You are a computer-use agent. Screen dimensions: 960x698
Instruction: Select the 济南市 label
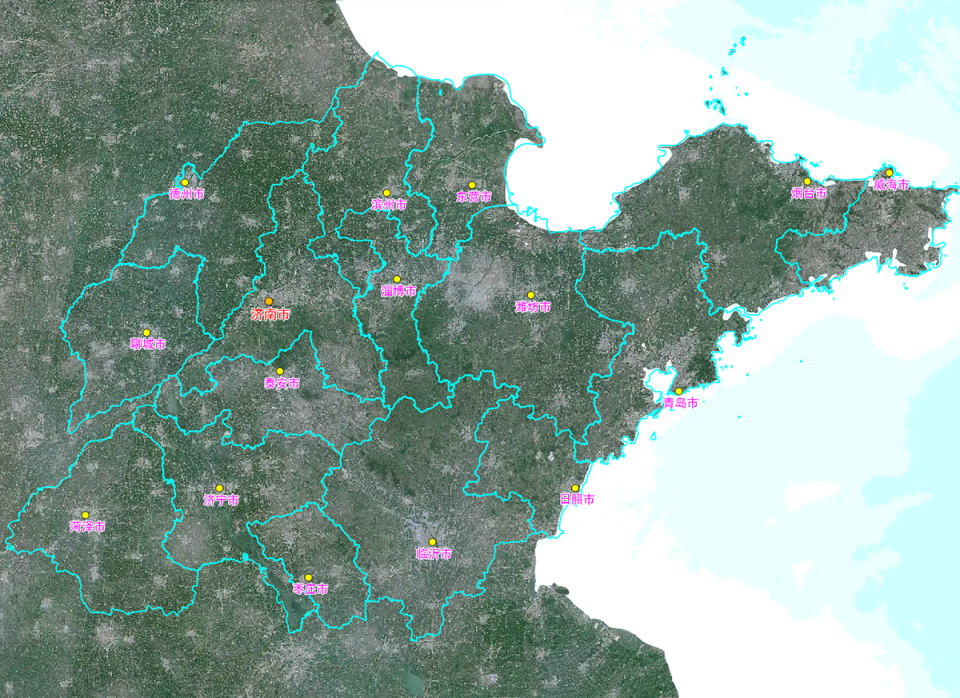click(x=271, y=315)
